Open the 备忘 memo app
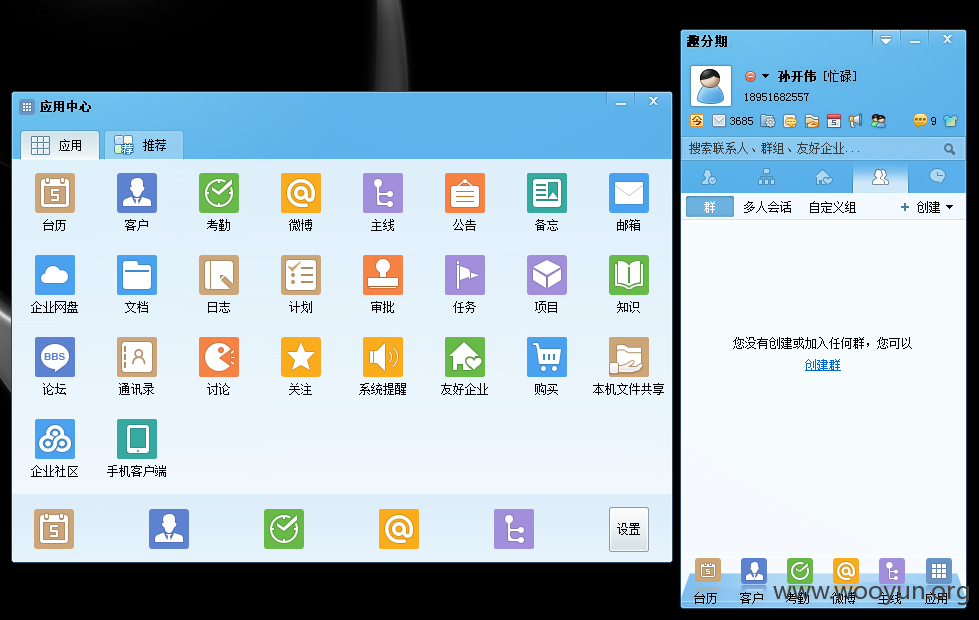 pyautogui.click(x=546, y=194)
